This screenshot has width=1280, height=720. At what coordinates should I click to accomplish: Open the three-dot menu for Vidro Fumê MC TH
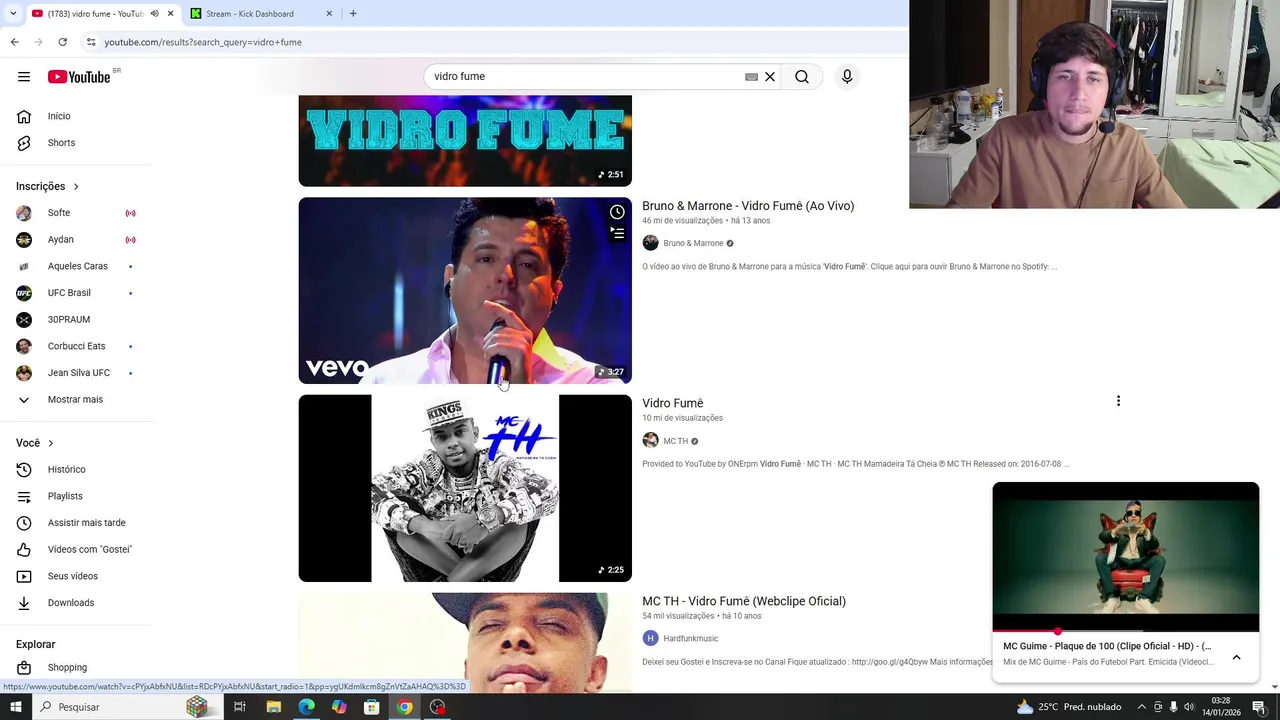point(1118,401)
